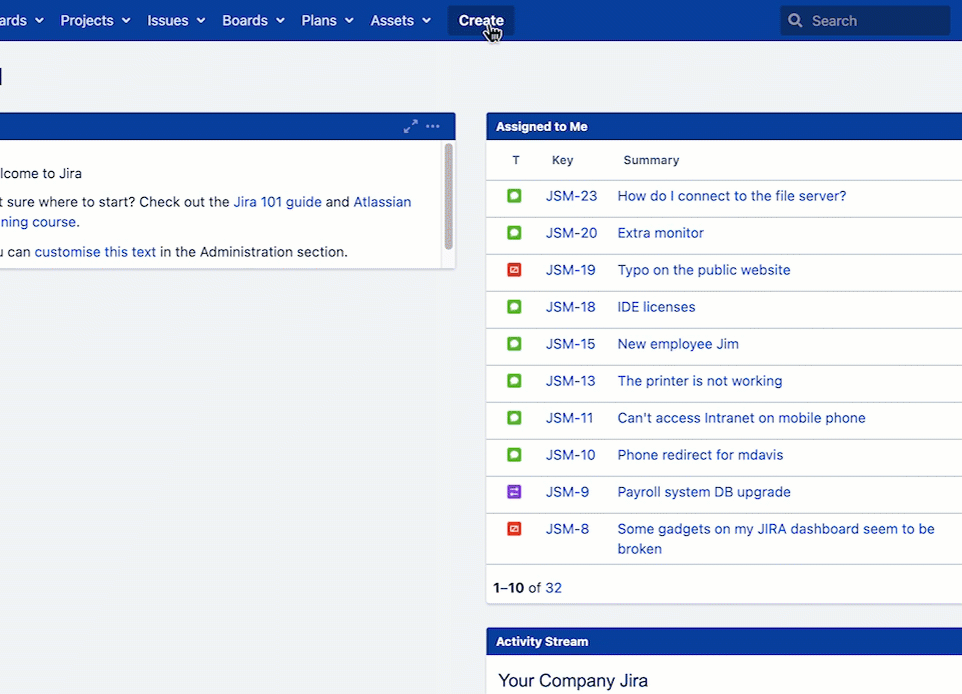The image size is (962, 694).
Task: Open 'Can't access Intranet on mobile phone'
Action: [x=741, y=418]
